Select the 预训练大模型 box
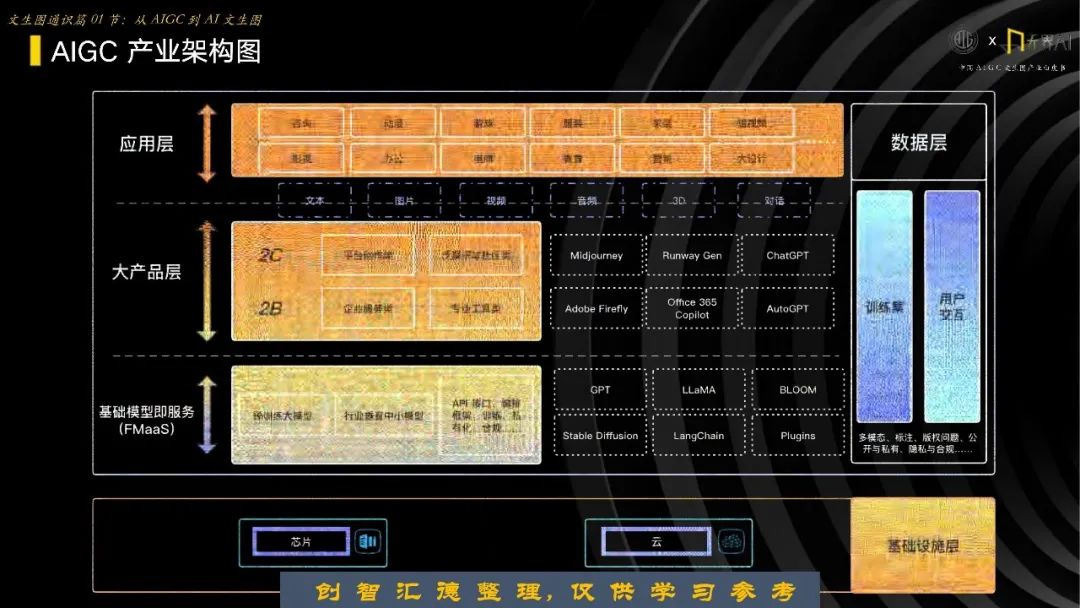This screenshot has width=1080, height=608. click(x=283, y=416)
